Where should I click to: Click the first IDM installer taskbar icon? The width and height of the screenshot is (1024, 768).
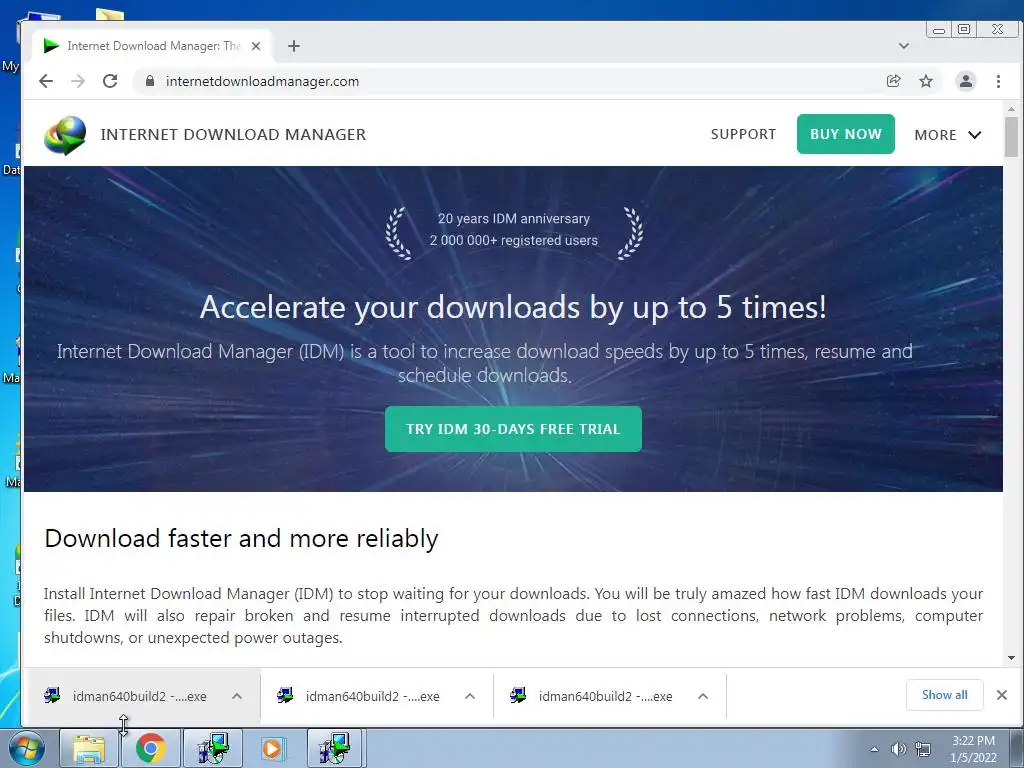[x=213, y=748]
